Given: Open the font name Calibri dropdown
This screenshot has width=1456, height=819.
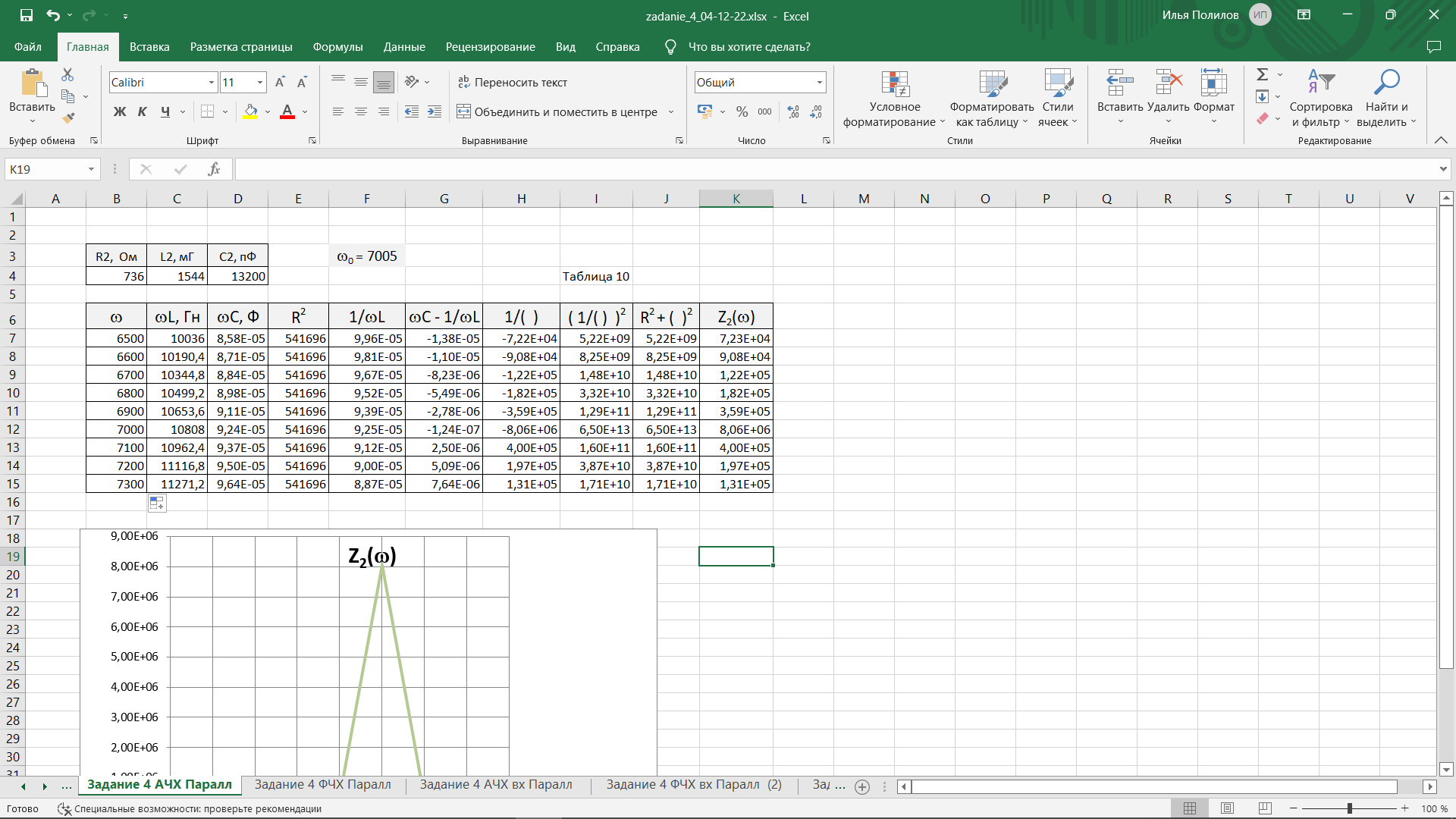Looking at the screenshot, I should [x=212, y=82].
